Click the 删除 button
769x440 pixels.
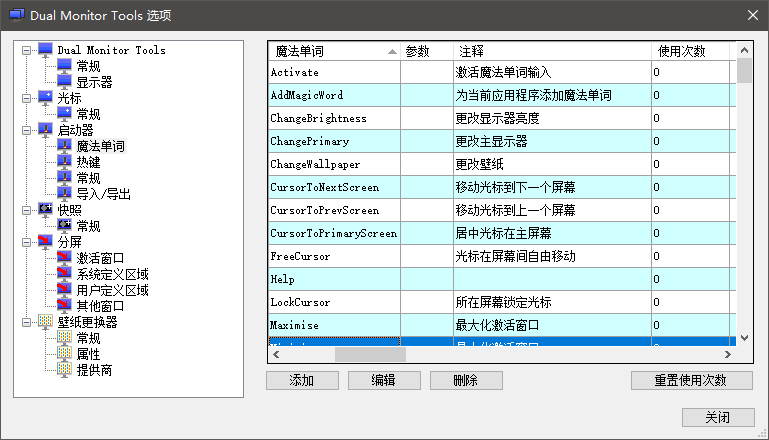(466, 380)
